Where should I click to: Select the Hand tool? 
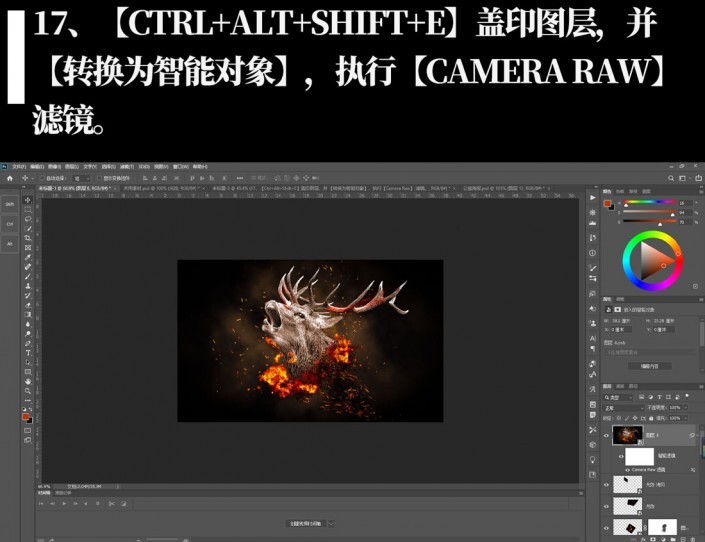point(28,381)
